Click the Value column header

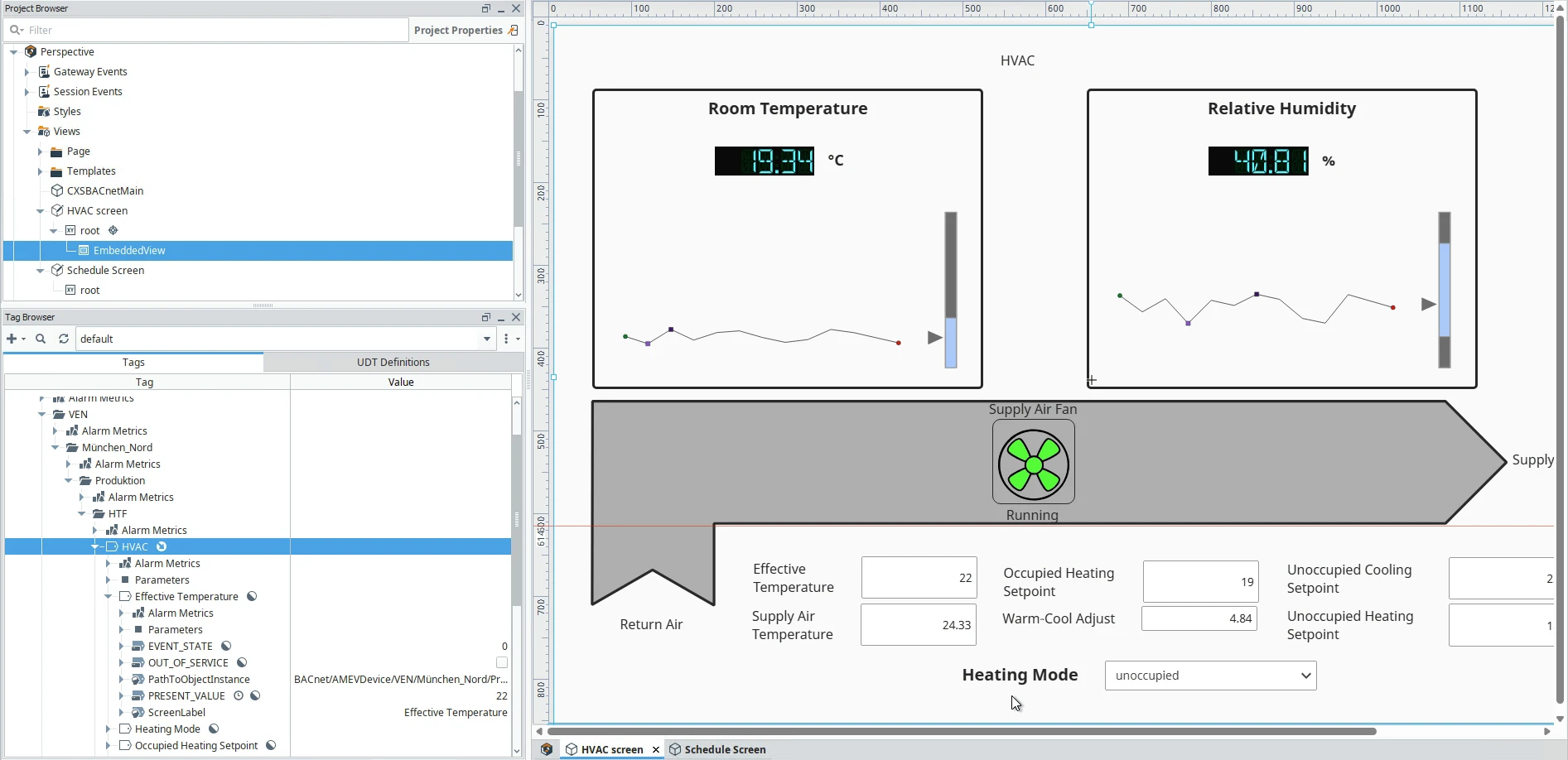[401, 382]
